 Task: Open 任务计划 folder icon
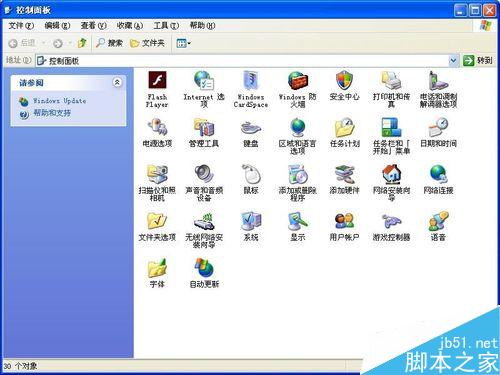[x=344, y=127]
